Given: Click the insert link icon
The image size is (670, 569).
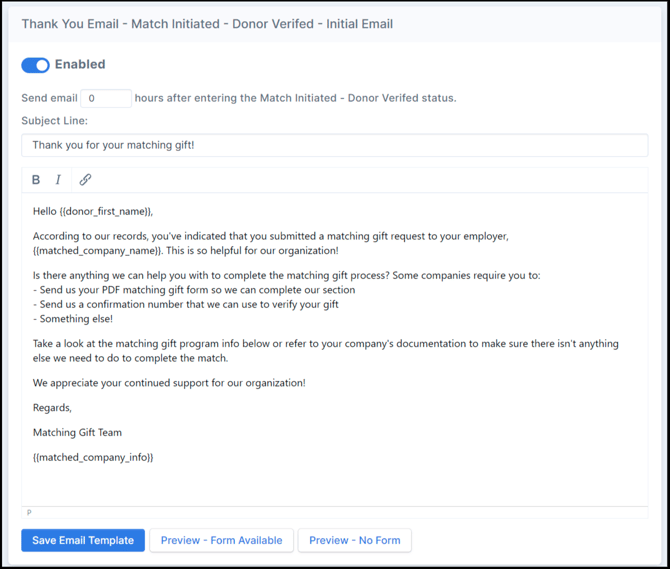Looking at the screenshot, I should pos(85,180).
